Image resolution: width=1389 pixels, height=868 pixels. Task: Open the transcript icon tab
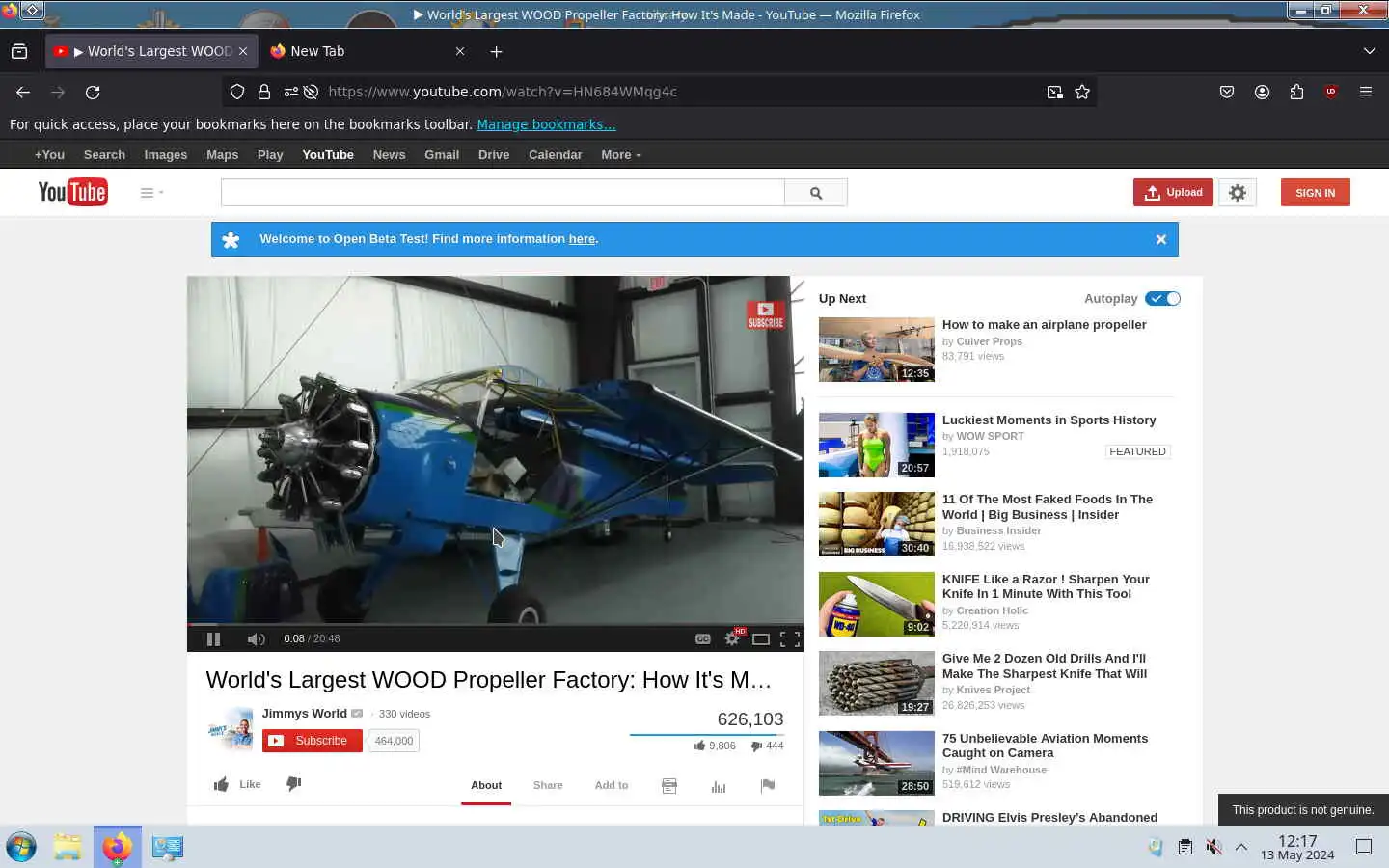click(x=669, y=786)
